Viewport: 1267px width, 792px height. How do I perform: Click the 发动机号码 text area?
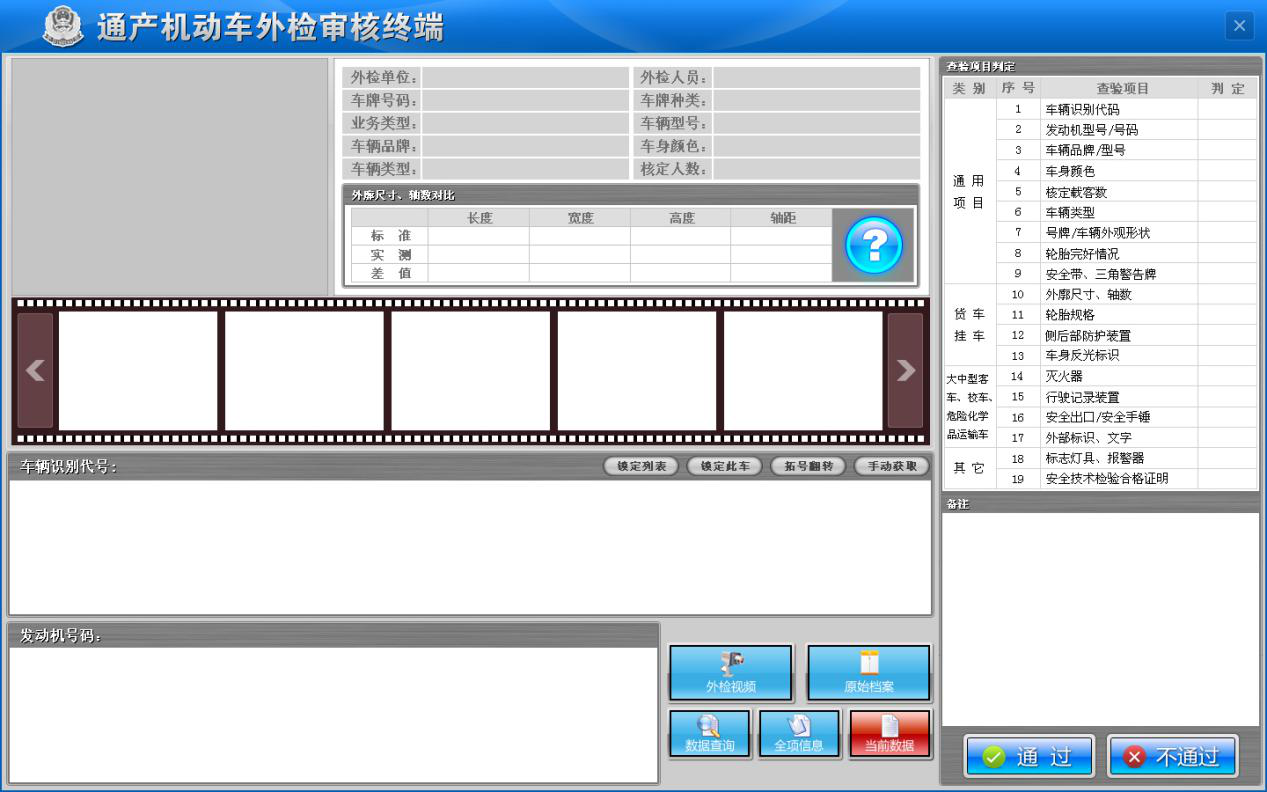pyautogui.click(x=333, y=714)
